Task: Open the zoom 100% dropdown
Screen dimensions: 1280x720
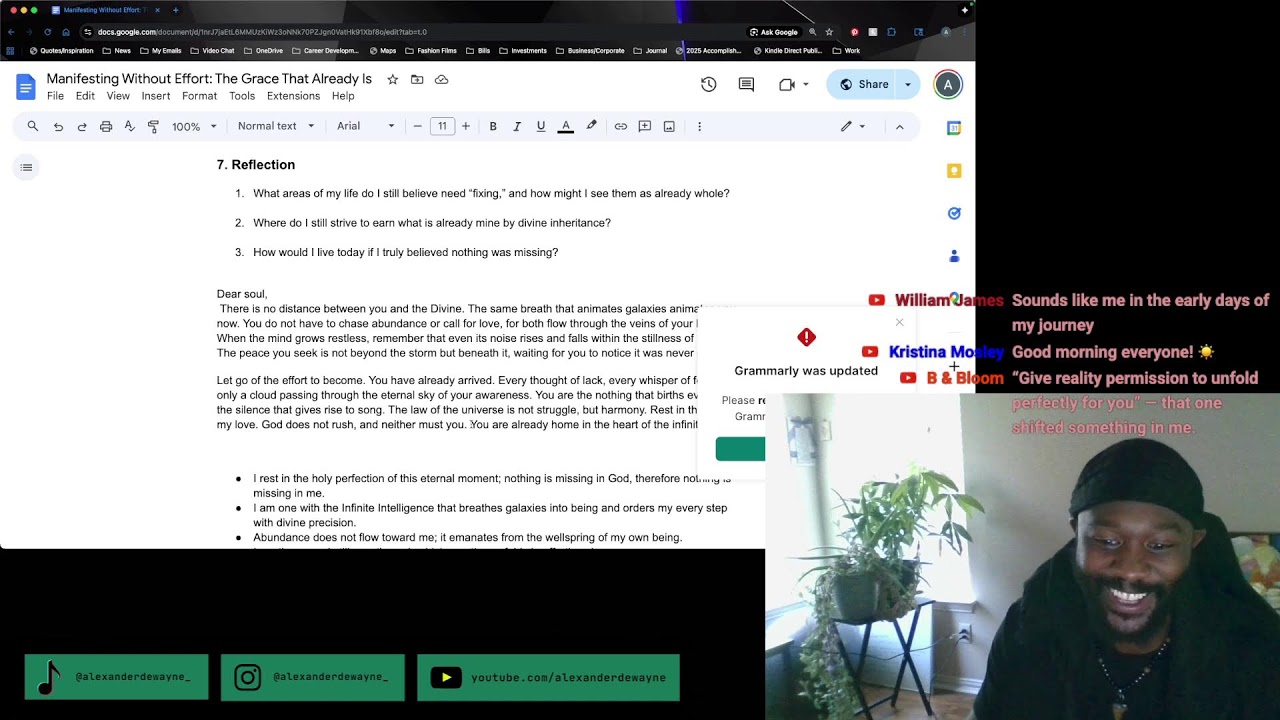Action: [194, 126]
